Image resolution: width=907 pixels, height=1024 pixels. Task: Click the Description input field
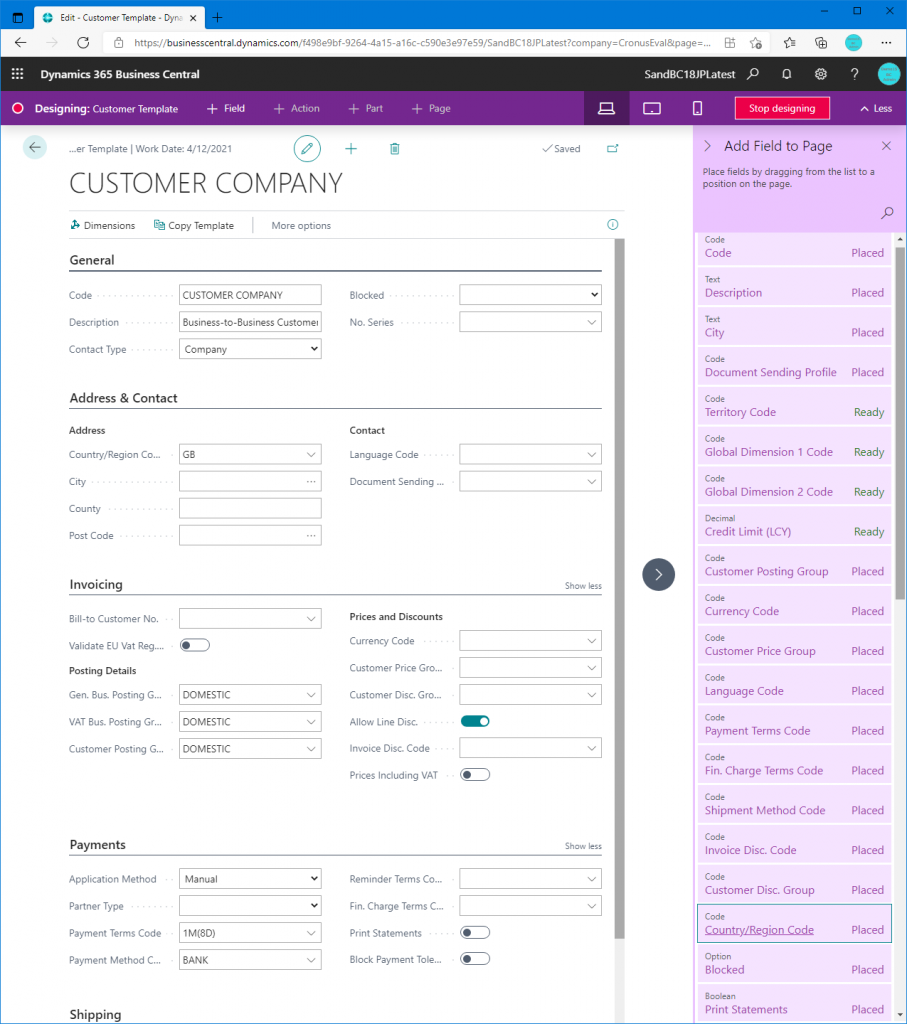coord(250,322)
